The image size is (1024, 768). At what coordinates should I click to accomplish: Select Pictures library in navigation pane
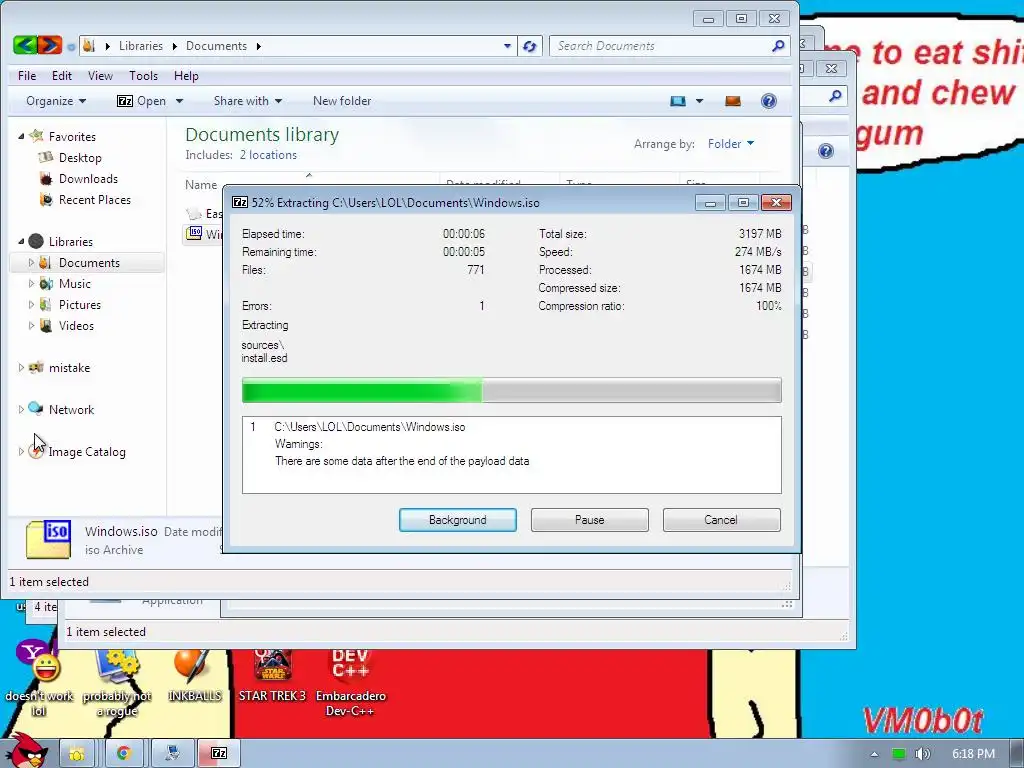[x=80, y=304]
